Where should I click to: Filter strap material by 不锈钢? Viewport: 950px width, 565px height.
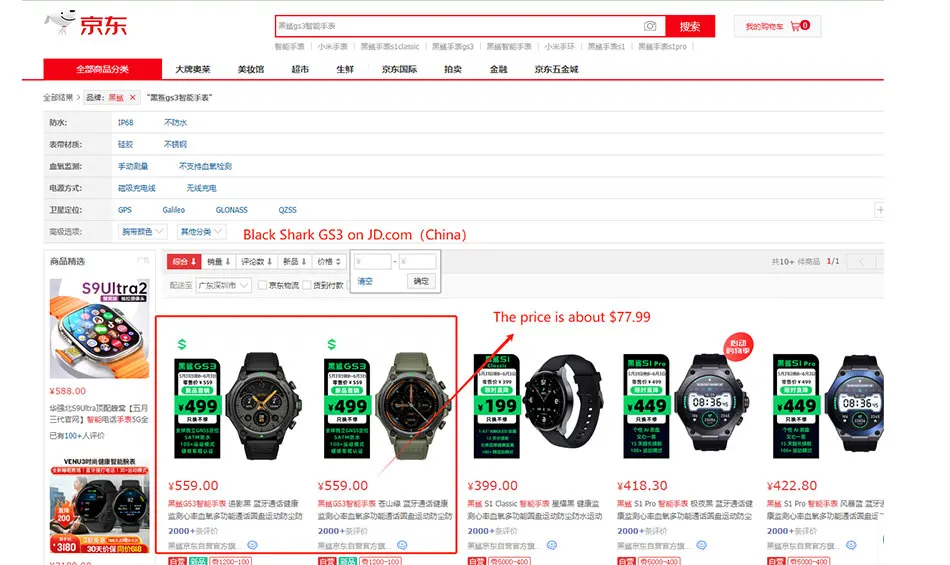pyautogui.click(x=176, y=144)
